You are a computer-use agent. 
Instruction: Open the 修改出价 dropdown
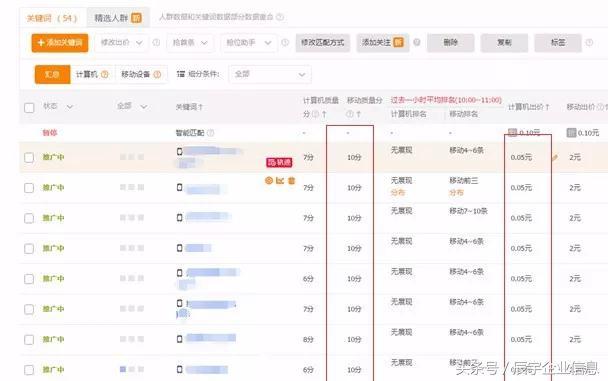point(121,43)
